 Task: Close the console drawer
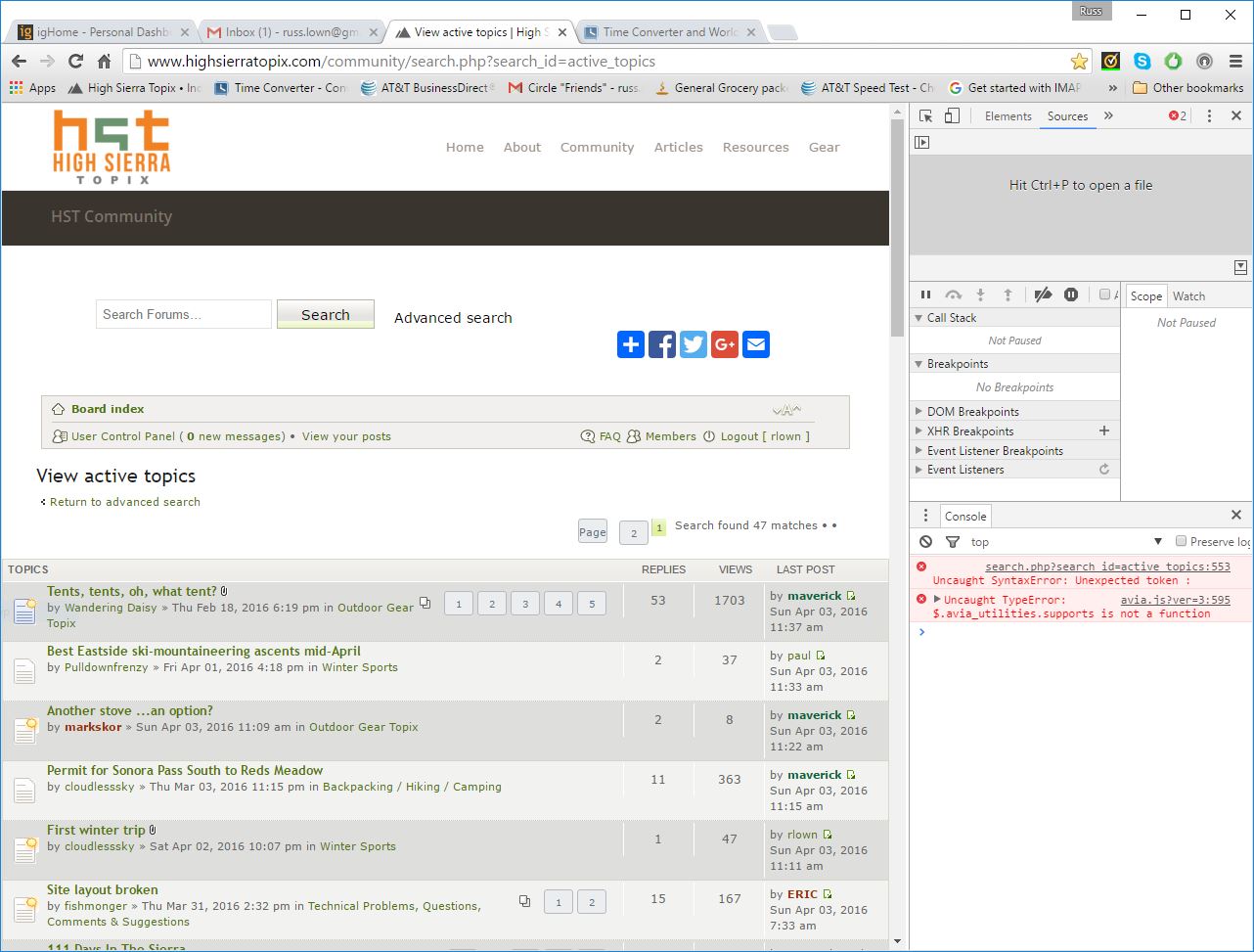(1236, 516)
